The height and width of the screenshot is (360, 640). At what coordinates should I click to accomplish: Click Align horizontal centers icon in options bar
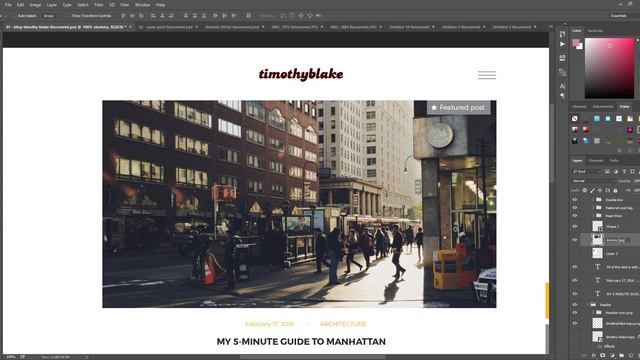(162, 16)
